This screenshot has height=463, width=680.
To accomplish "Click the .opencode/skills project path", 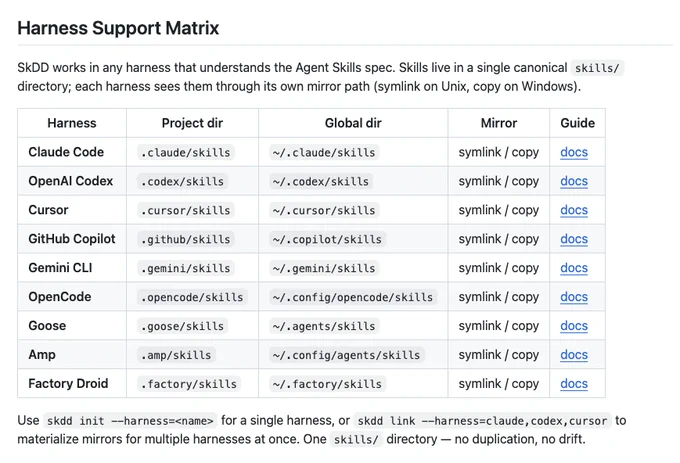I will (192, 297).
